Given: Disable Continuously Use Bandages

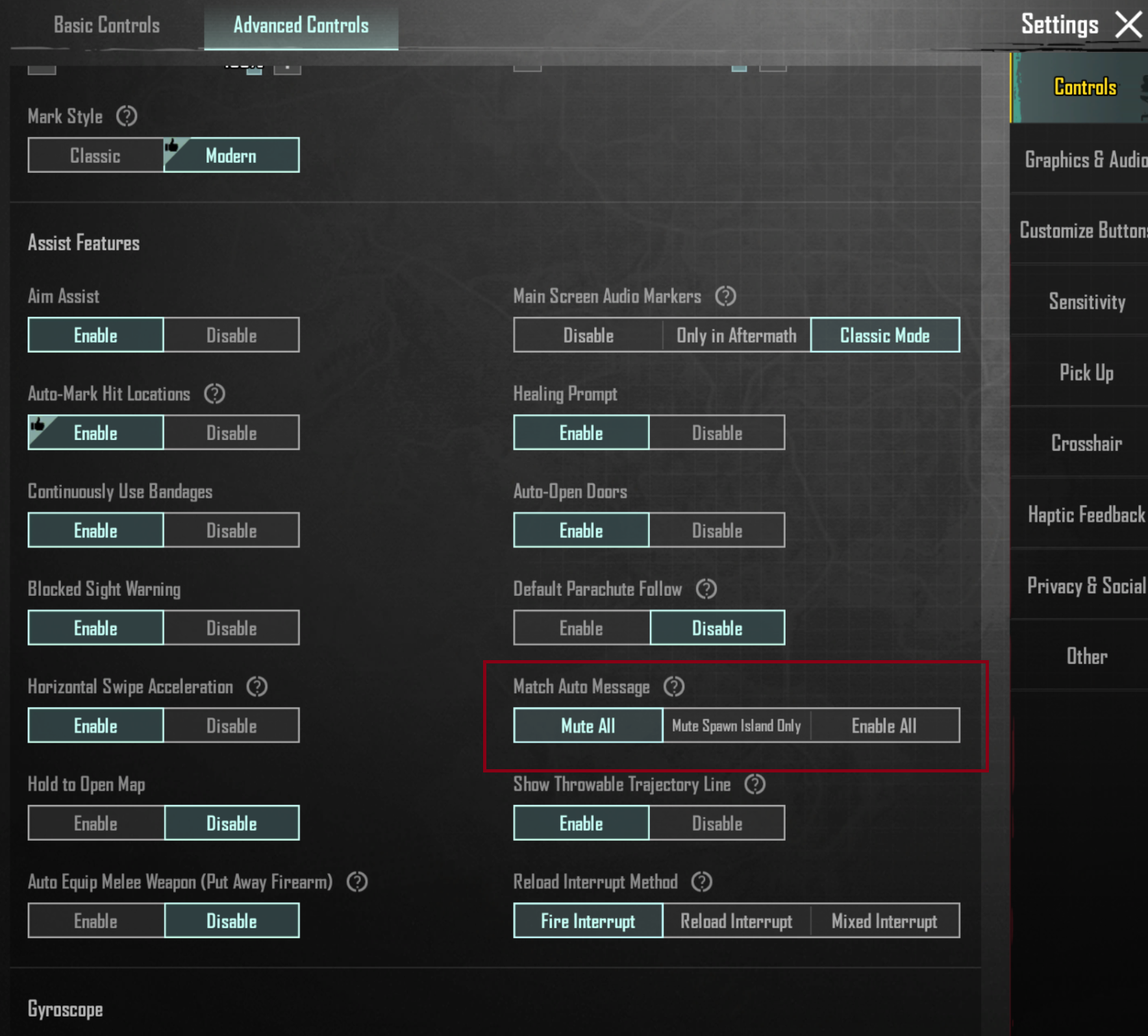Looking at the screenshot, I should [x=232, y=530].
